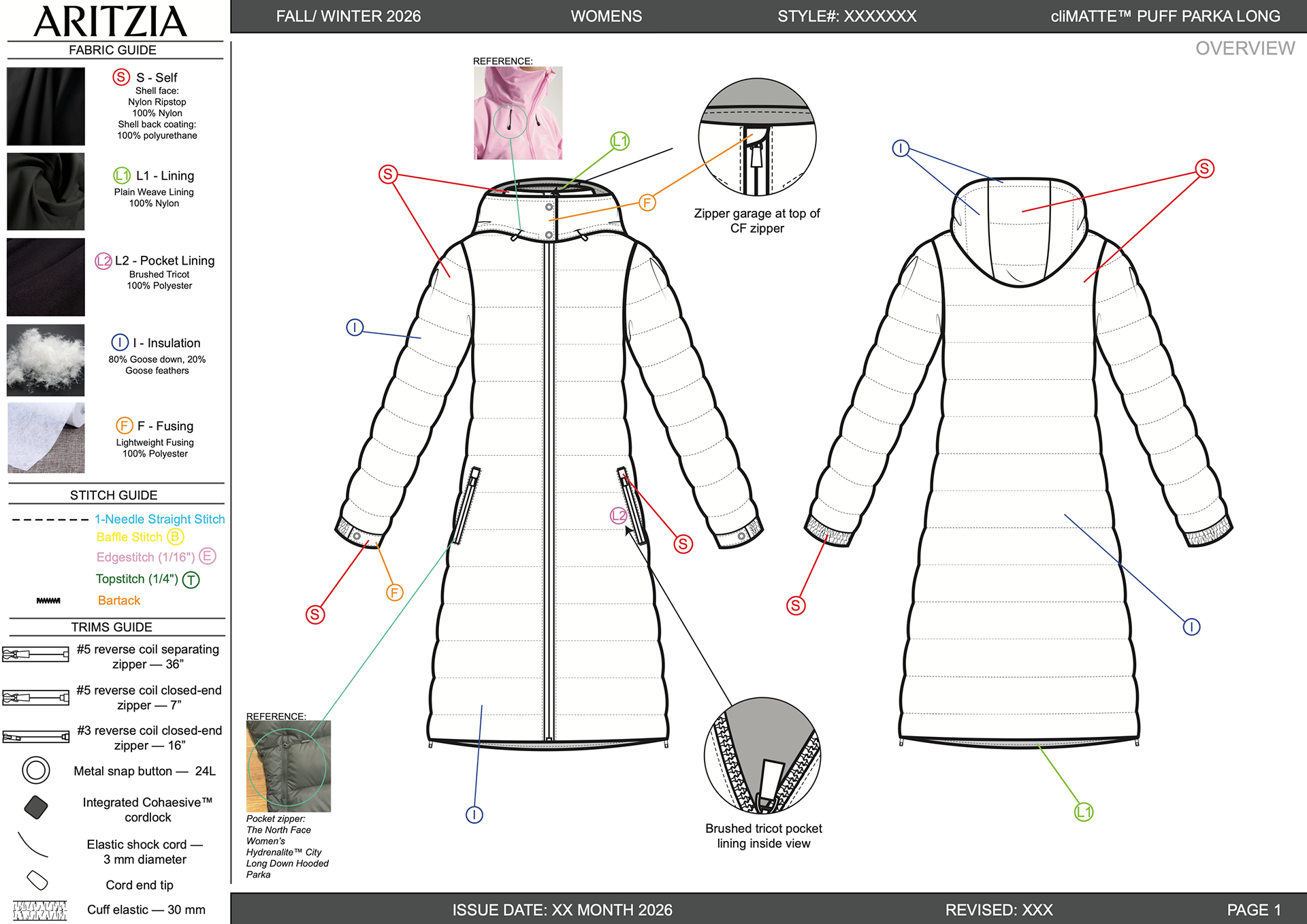
Task: Click the green L1 Lining legend icon
Action: (x=121, y=176)
